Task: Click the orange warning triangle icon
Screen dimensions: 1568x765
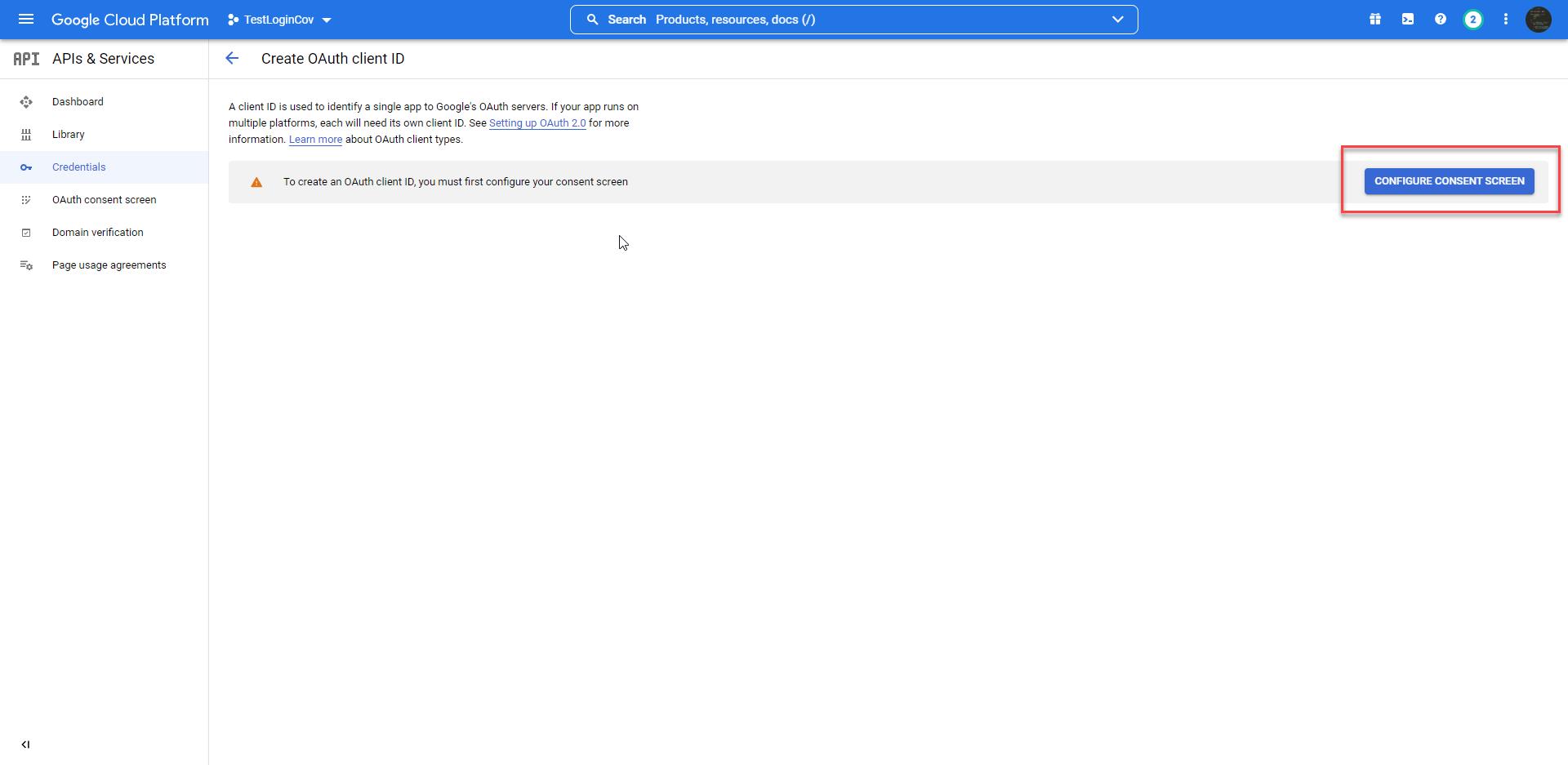Action: click(x=256, y=182)
